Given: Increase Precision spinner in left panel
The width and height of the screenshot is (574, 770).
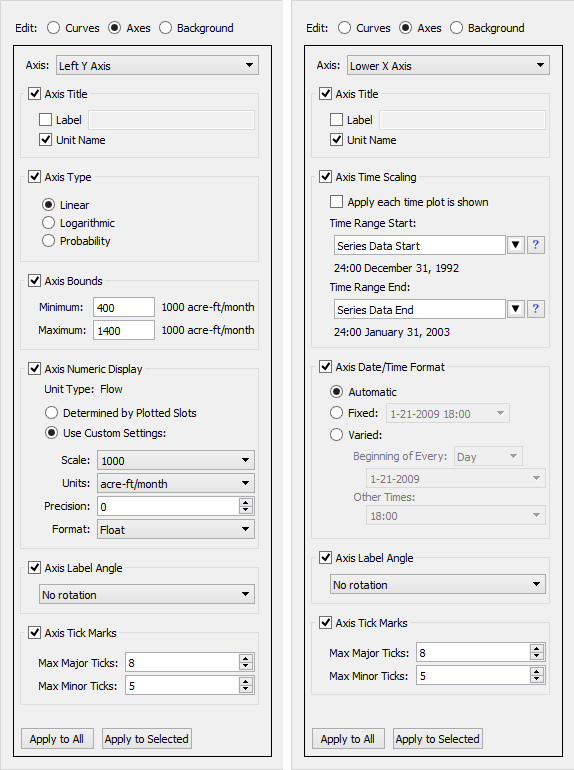Looking at the screenshot, I should tap(246, 502).
